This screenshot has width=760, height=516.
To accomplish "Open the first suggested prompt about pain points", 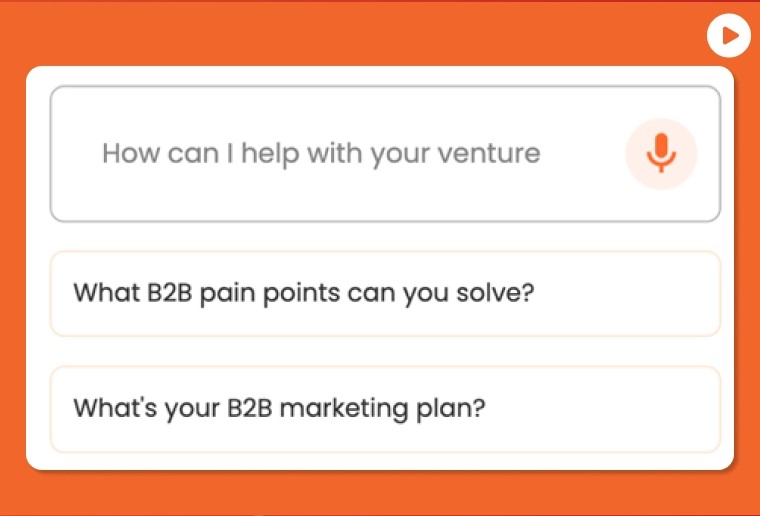I will point(385,293).
